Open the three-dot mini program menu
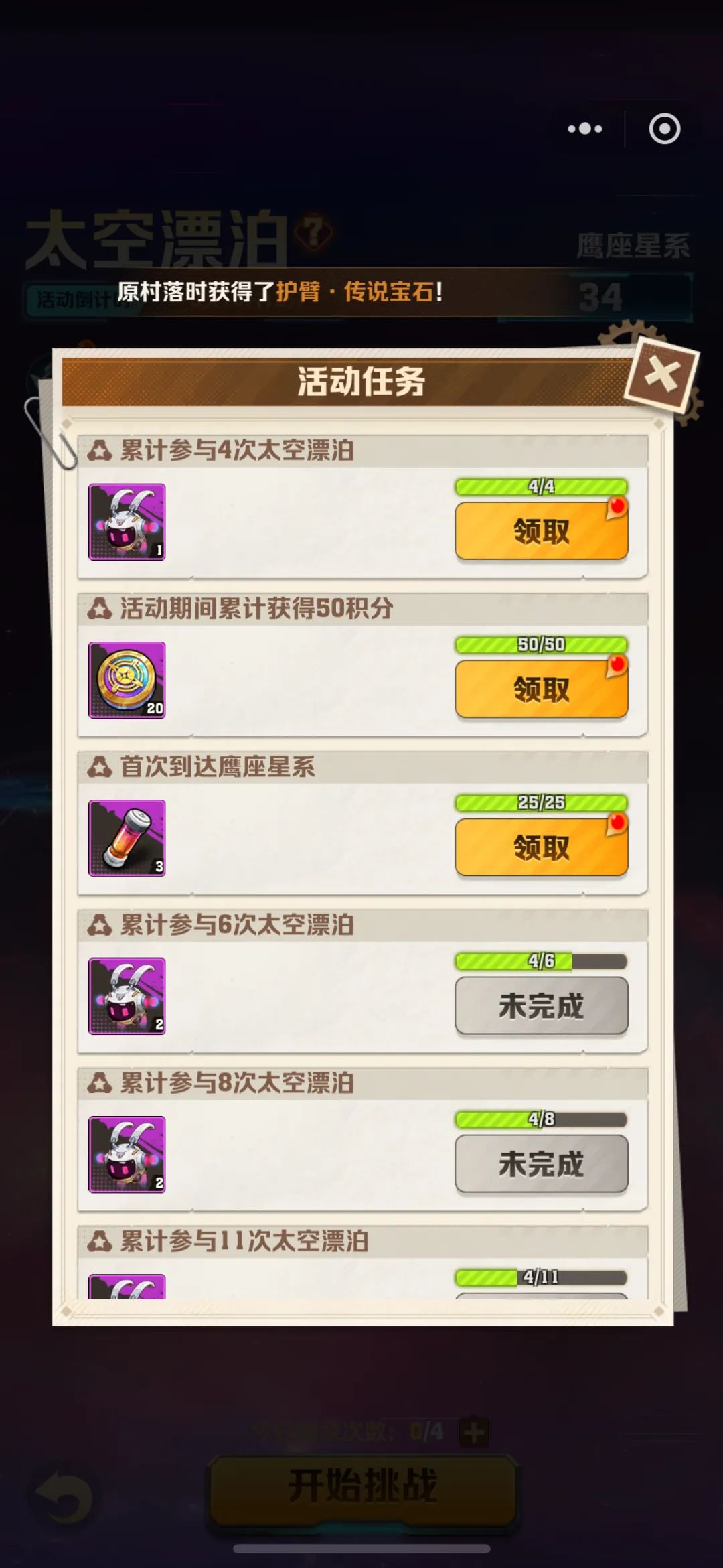This screenshot has height=1568, width=723. pos(585,129)
